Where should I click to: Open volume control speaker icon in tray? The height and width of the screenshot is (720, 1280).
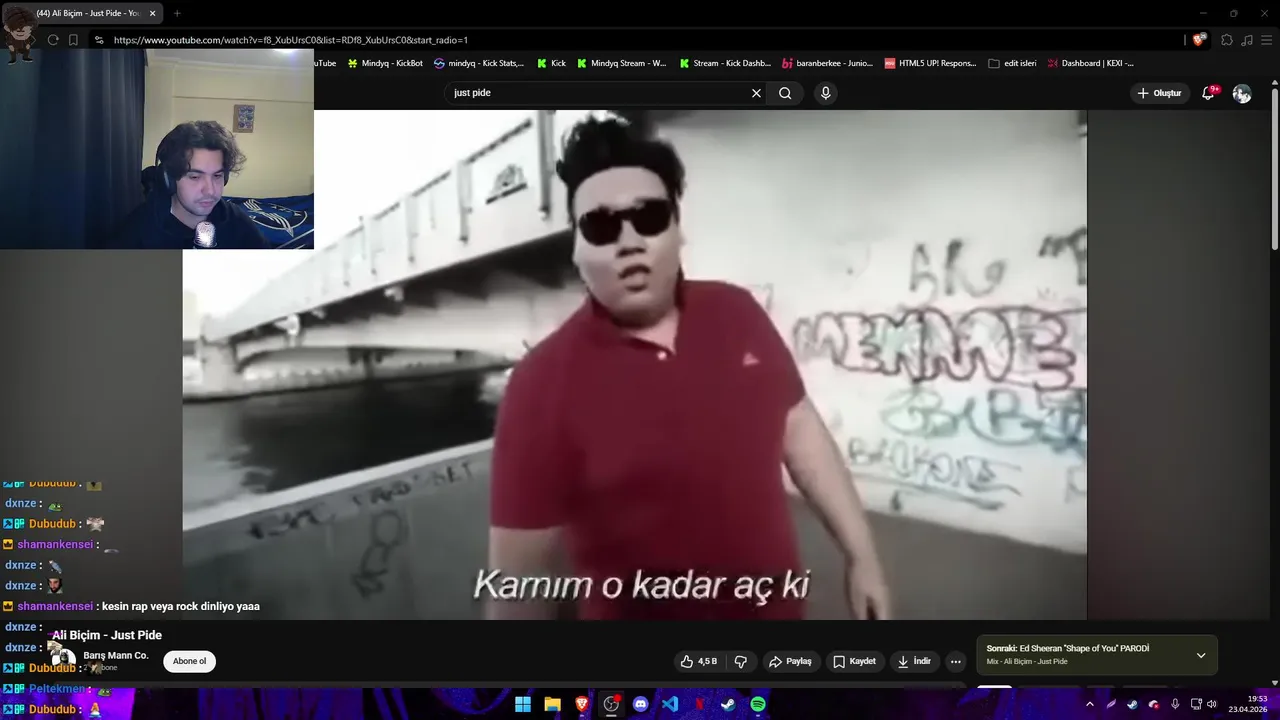pos(1212,704)
